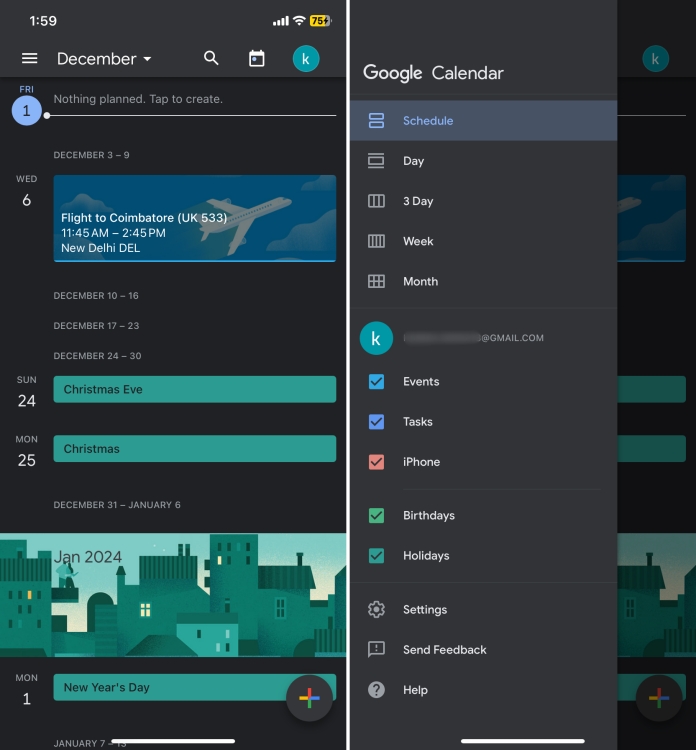Tap home indicator bar on left screen
The image size is (696, 750).
(173, 741)
